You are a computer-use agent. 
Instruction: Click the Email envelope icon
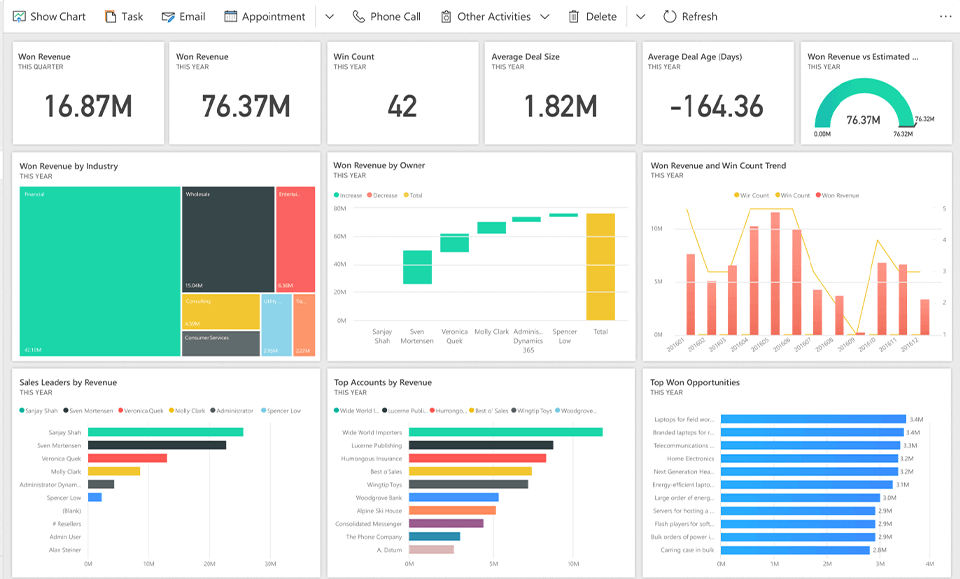168,17
